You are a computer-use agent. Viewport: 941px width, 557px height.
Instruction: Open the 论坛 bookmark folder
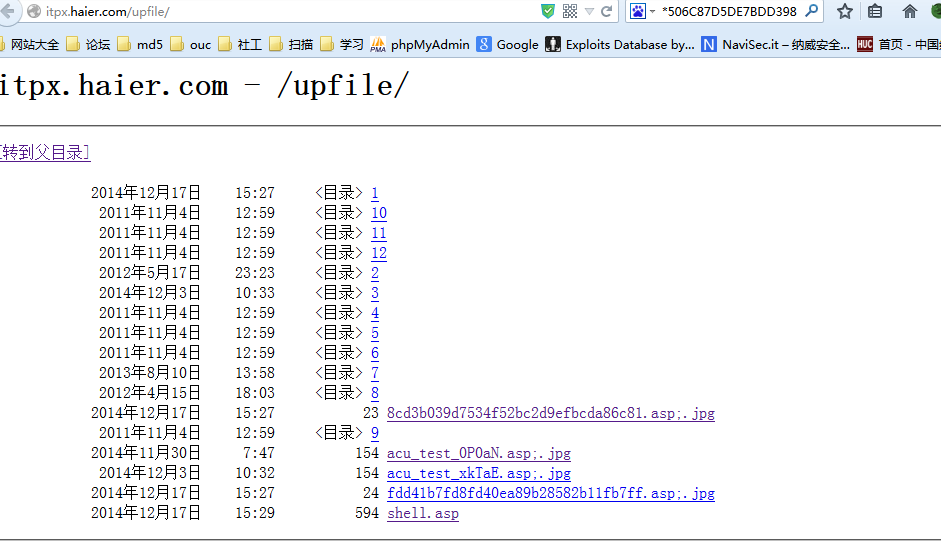[x=88, y=44]
